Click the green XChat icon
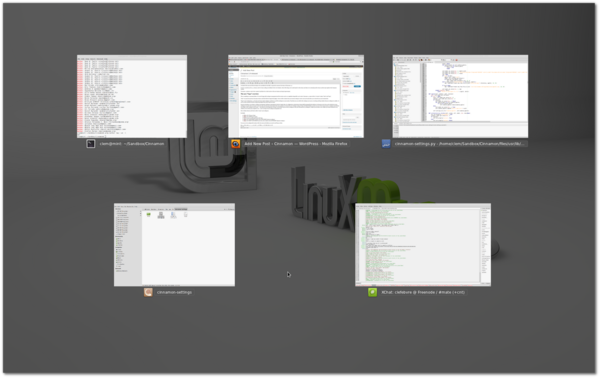Image resolution: width=600 pixels, height=378 pixels. click(372, 292)
